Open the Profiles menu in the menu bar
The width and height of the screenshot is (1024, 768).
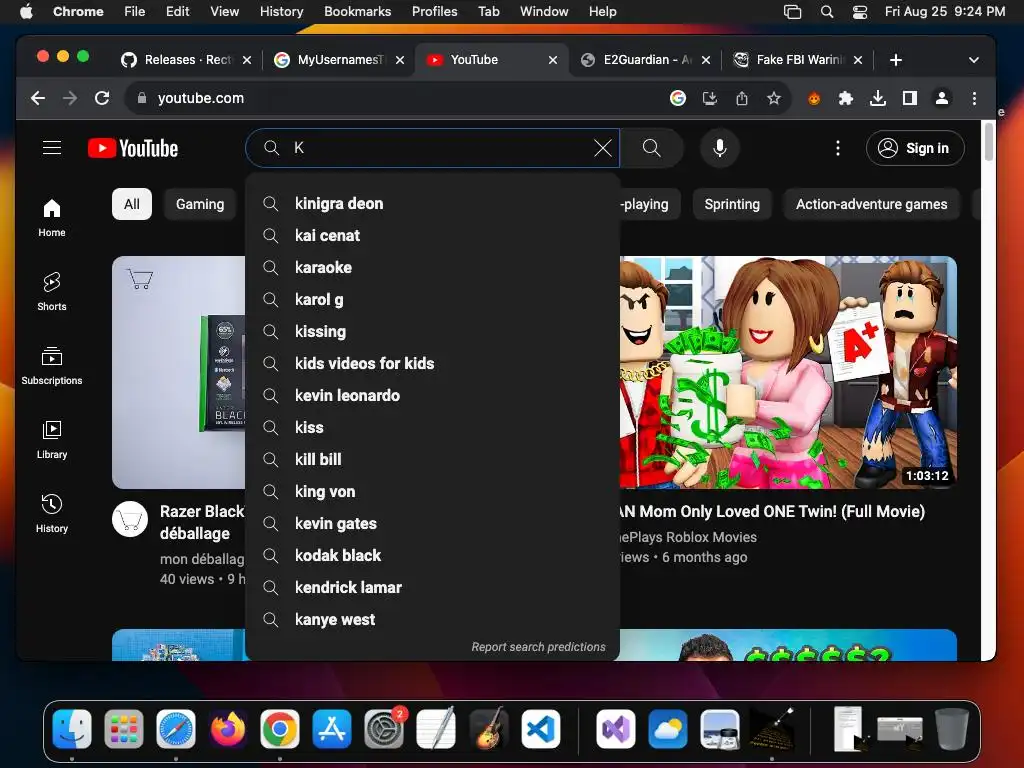tap(434, 11)
